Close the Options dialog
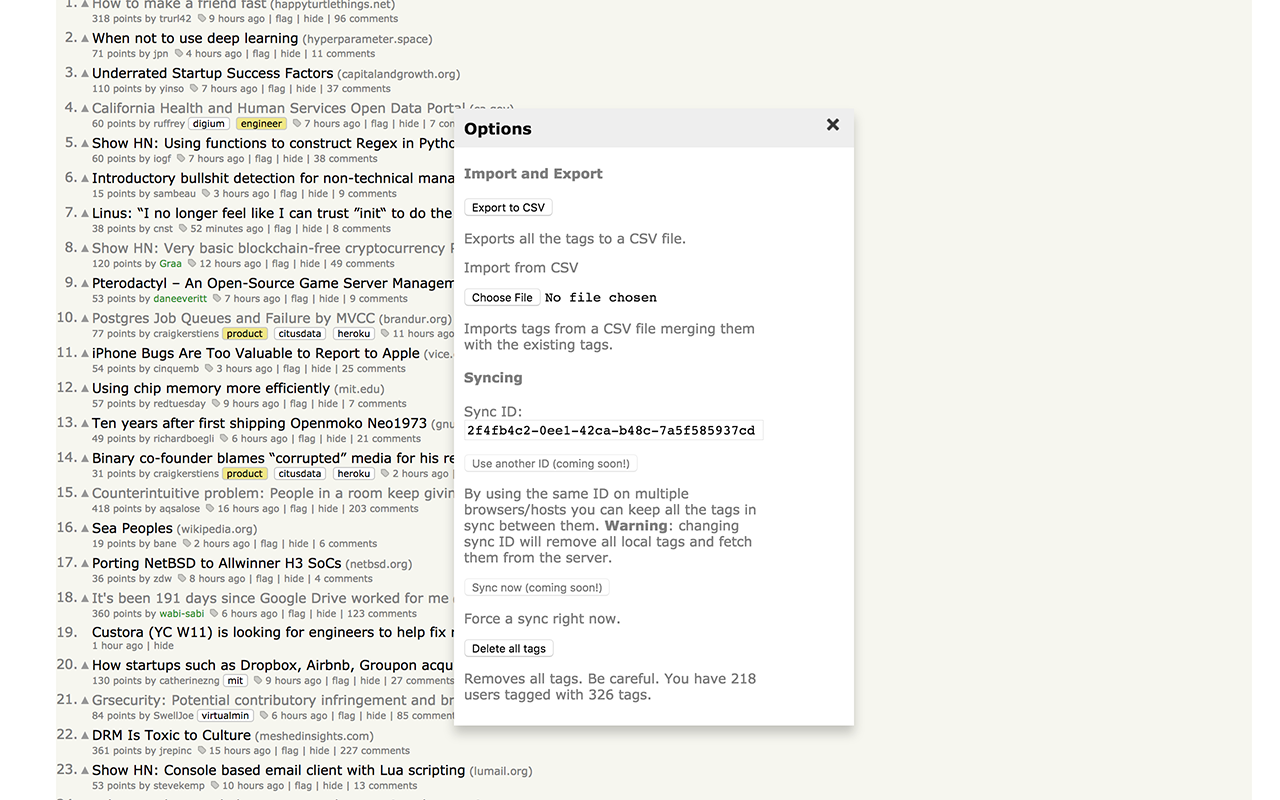The image size is (1280, 800). click(x=833, y=125)
